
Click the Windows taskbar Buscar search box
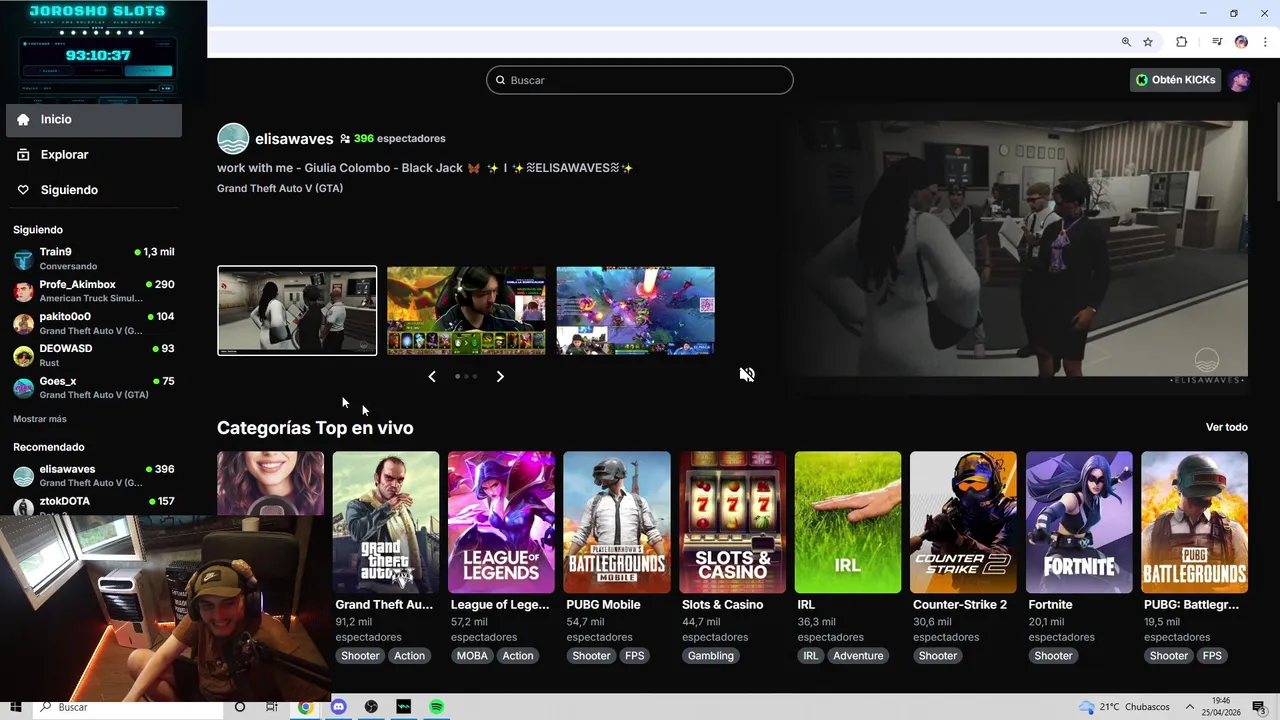click(130, 707)
